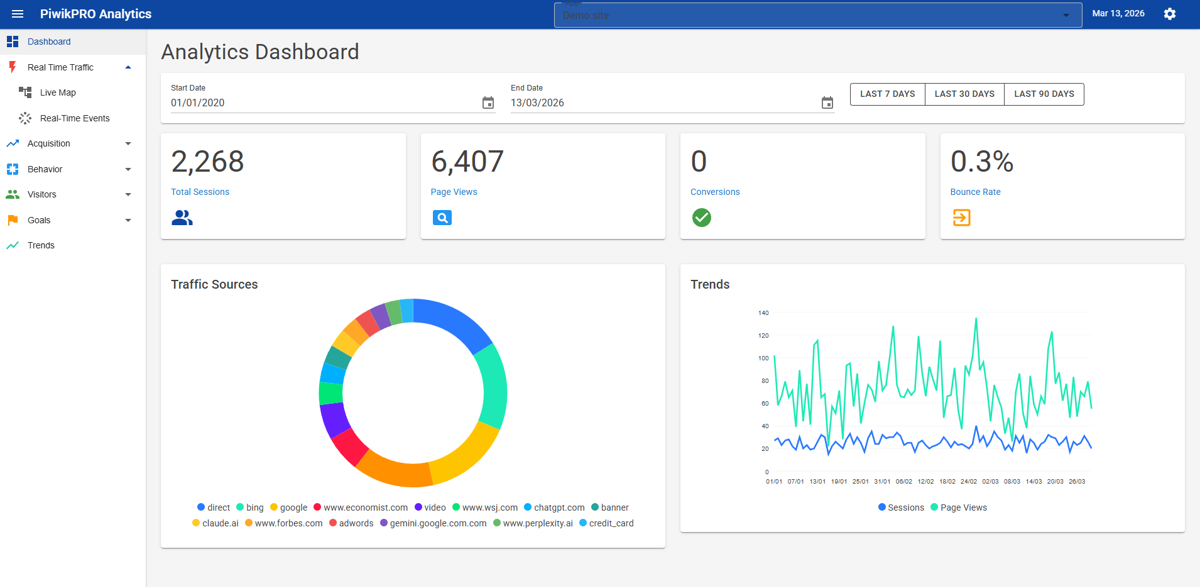Image resolution: width=1200 pixels, height=587 pixels.
Task: Click the LAST 7 DAYS button
Action: pyautogui.click(x=887, y=93)
